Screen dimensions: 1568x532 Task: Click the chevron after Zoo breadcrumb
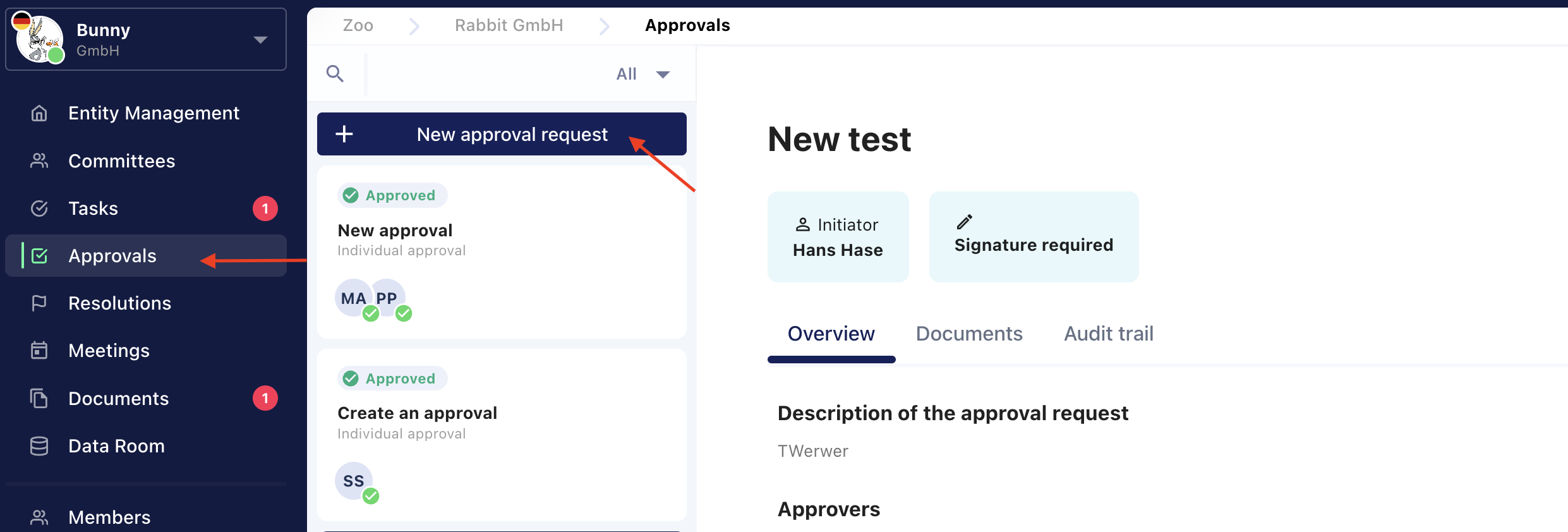414,26
